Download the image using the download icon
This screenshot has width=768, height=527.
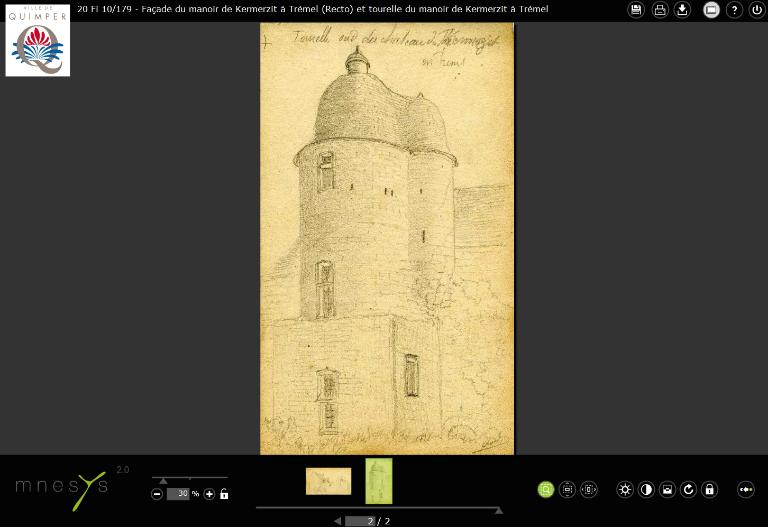[x=682, y=10]
